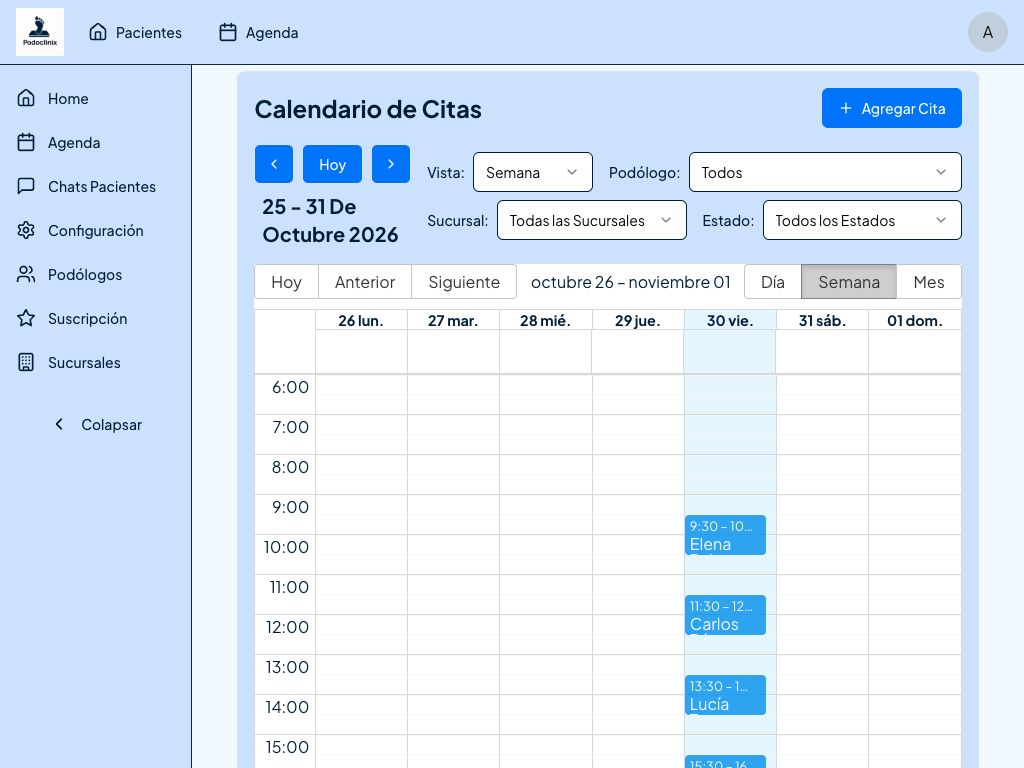1024x768 pixels.
Task: Click the Sucursales building icon
Action: click(26, 362)
